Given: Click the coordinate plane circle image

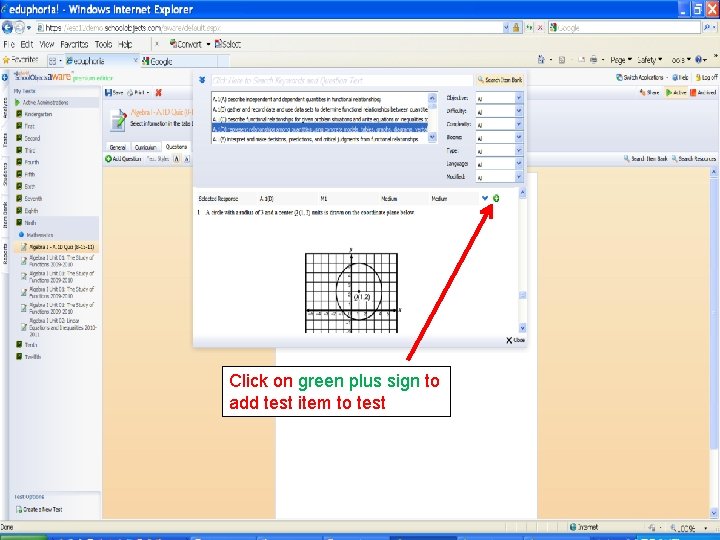Looking at the screenshot, I should (x=352, y=290).
